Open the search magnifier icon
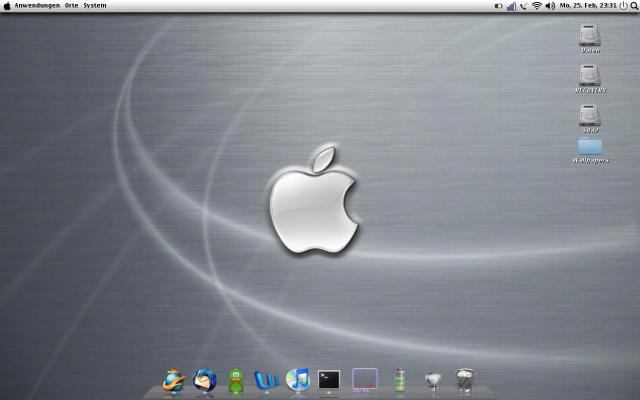The width and height of the screenshot is (640, 400). coord(634,6)
